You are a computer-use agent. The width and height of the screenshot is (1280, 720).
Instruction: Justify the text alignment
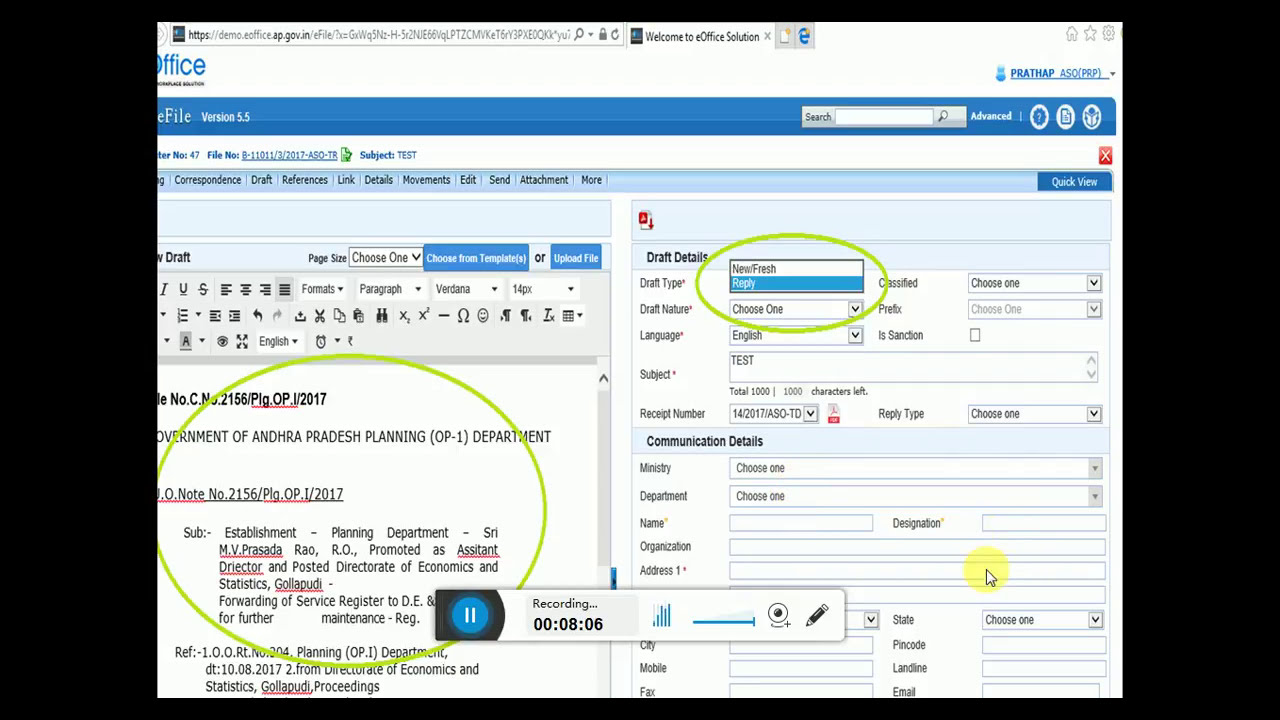coord(284,289)
